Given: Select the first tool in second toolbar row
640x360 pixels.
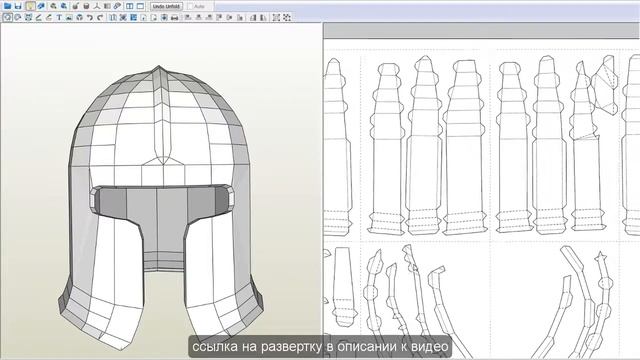Looking at the screenshot, I should [x=8, y=18].
